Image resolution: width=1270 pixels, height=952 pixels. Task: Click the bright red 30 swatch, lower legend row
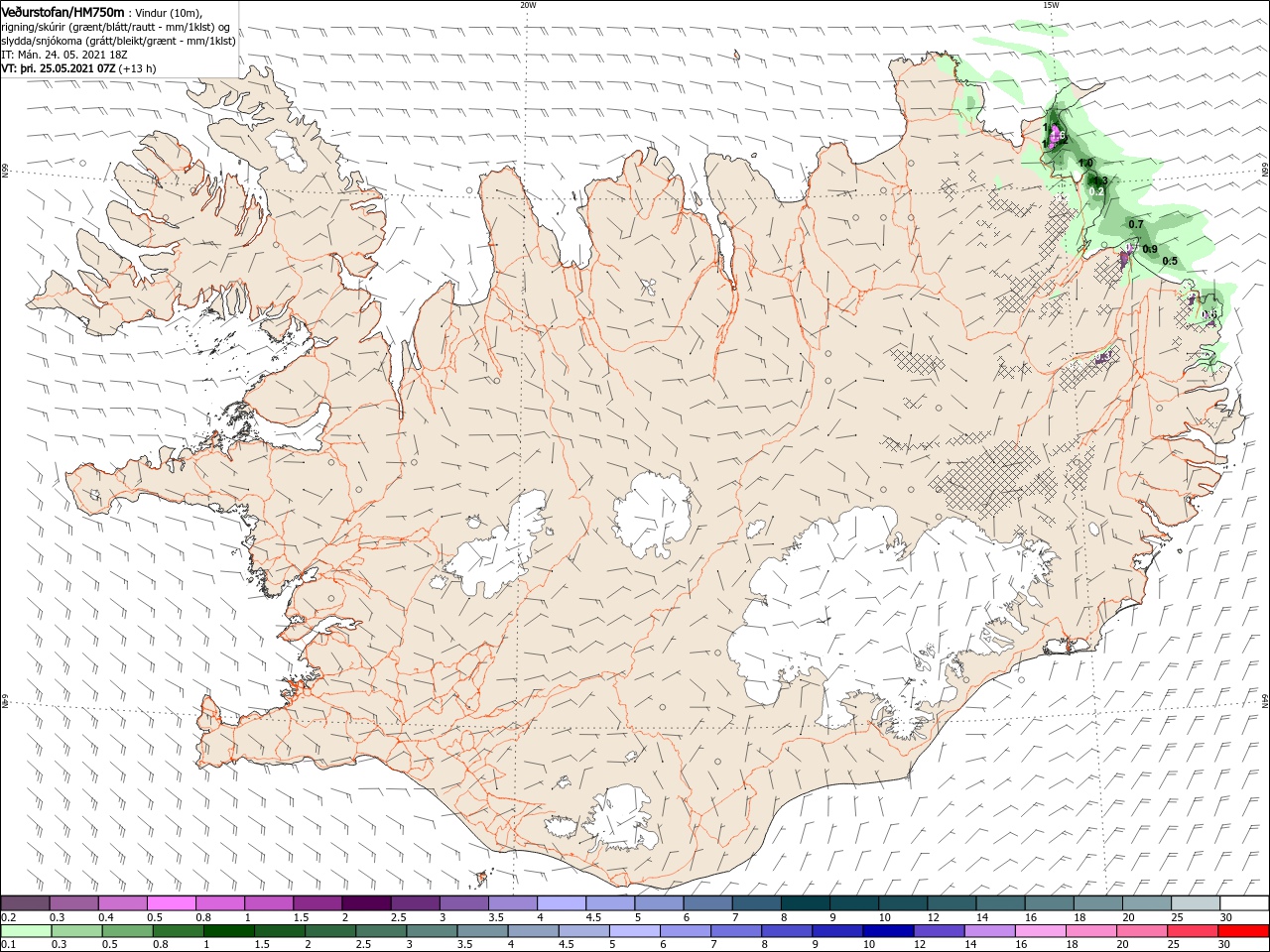click(x=1242, y=931)
